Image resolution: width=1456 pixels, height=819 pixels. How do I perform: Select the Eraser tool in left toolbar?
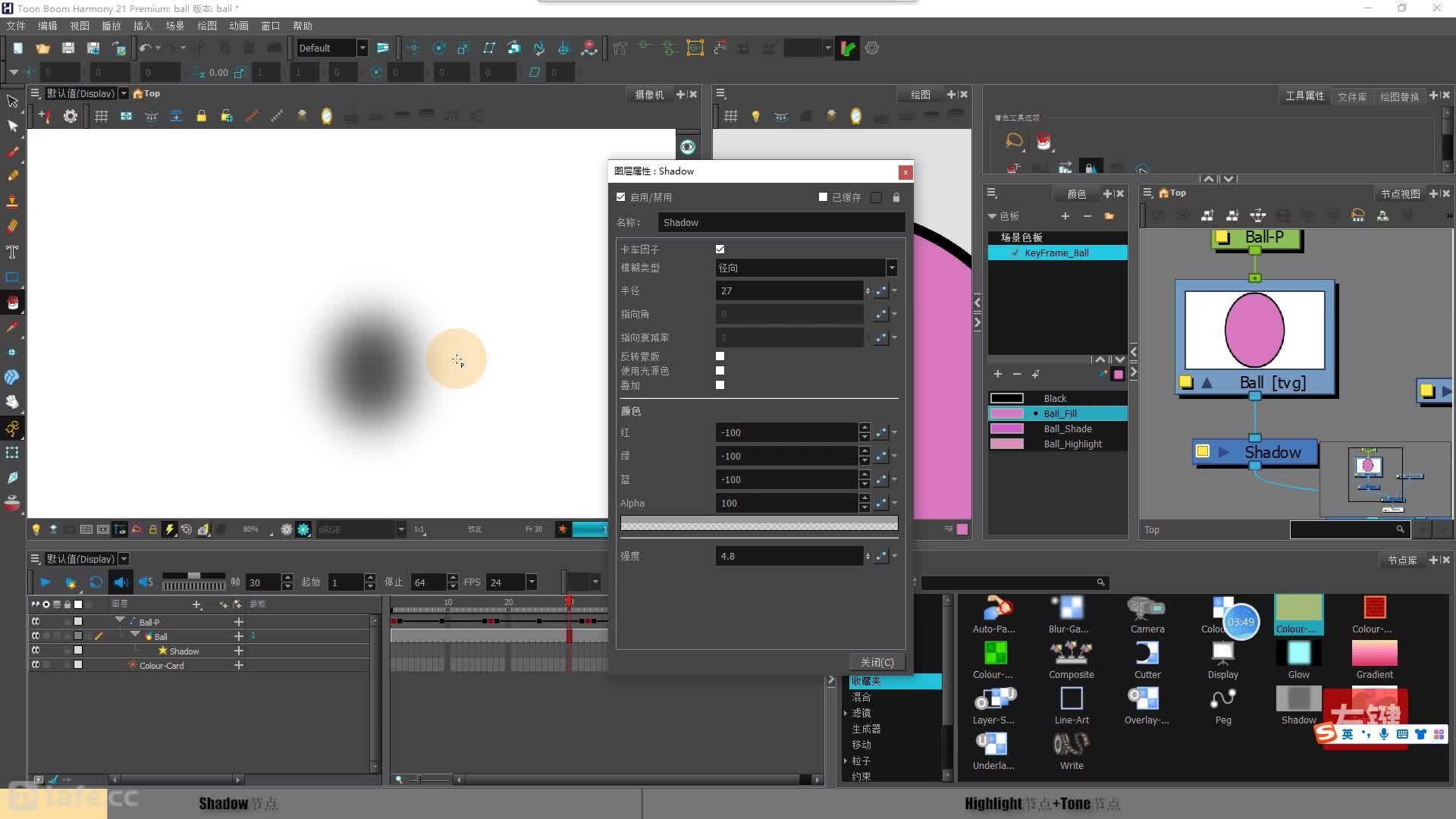click(x=12, y=226)
